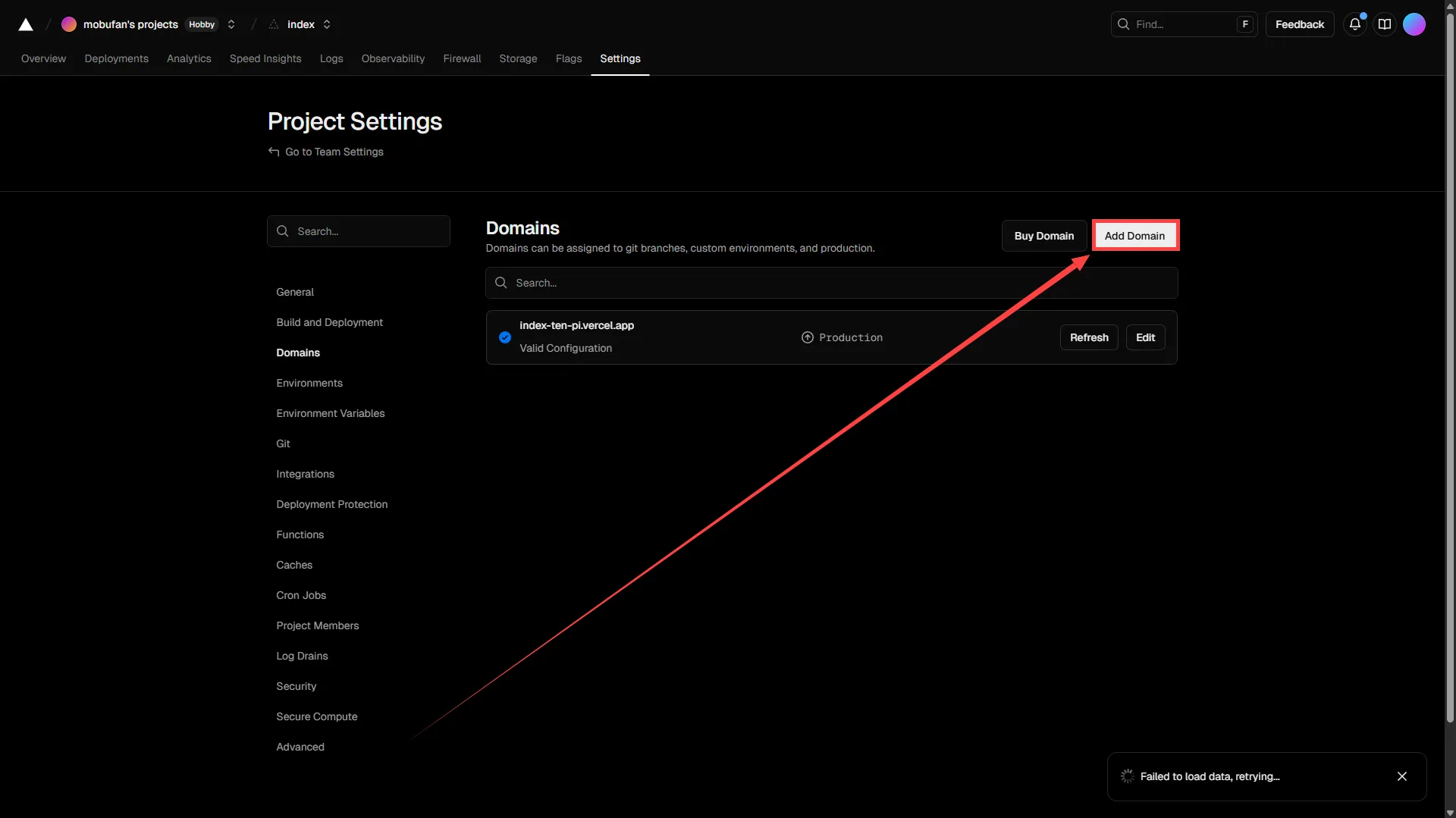Viewport: 1456px width, 818px height.
Task: Open the Observability tab
Action: click(x=393, y=58)
